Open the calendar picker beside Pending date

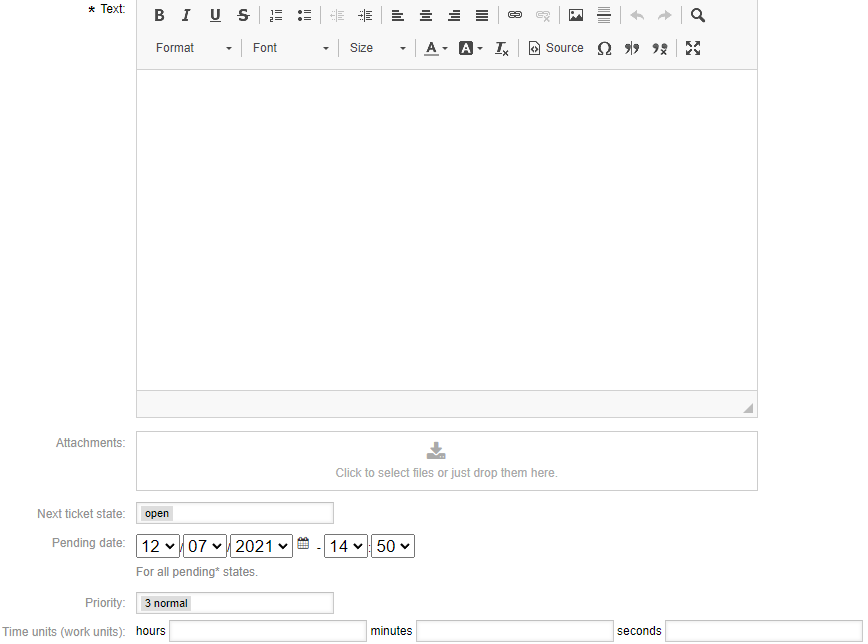(x=304, y=541)
